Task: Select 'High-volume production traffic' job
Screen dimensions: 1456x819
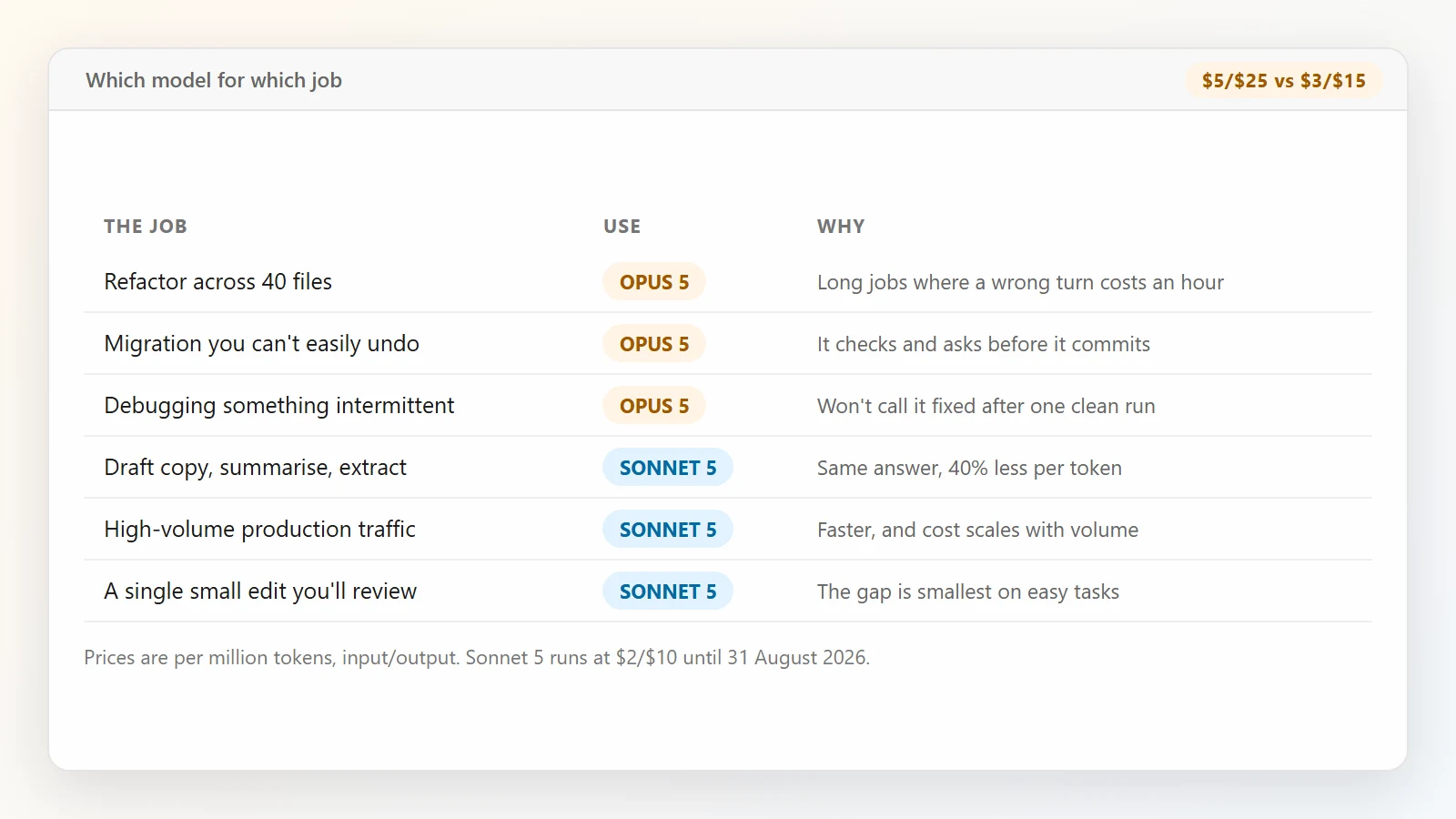Action: (260, 530)
